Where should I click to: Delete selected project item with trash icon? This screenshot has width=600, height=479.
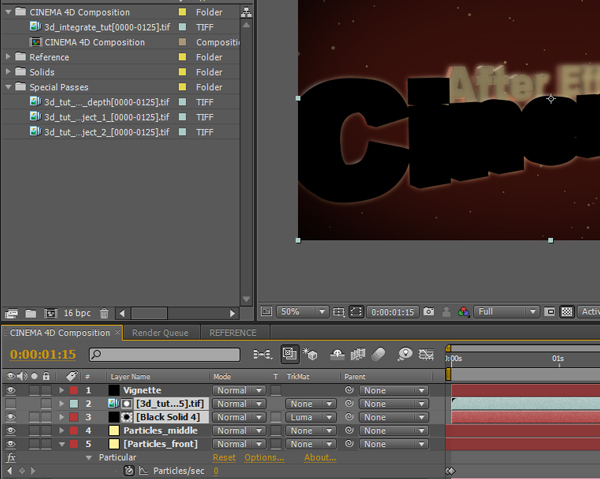click(104, 314)
